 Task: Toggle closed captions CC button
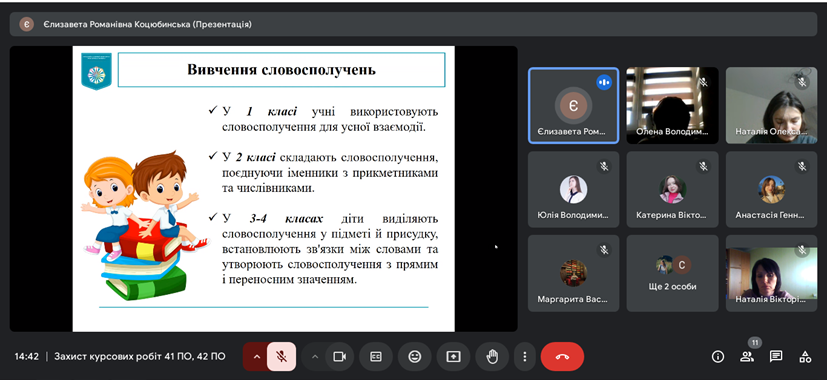376,357
